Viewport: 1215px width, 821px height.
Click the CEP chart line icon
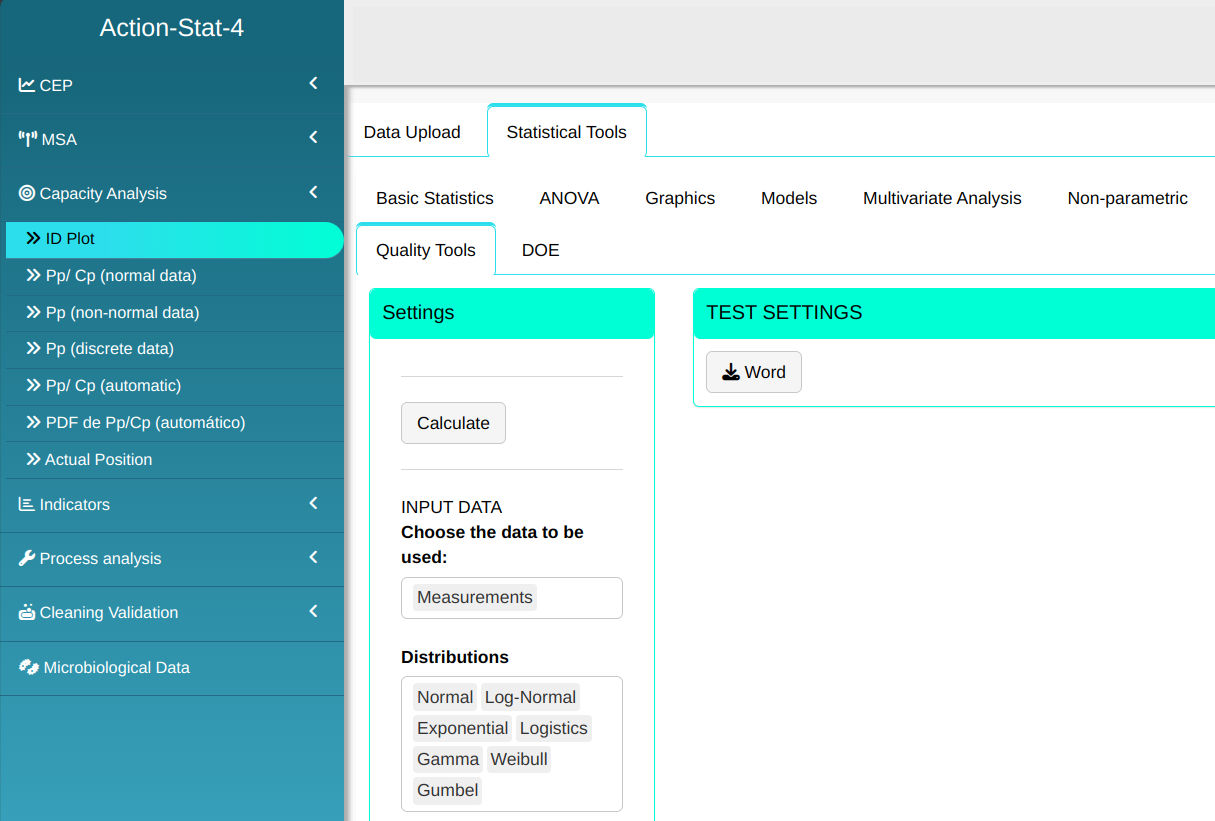(x=27, y=85)
